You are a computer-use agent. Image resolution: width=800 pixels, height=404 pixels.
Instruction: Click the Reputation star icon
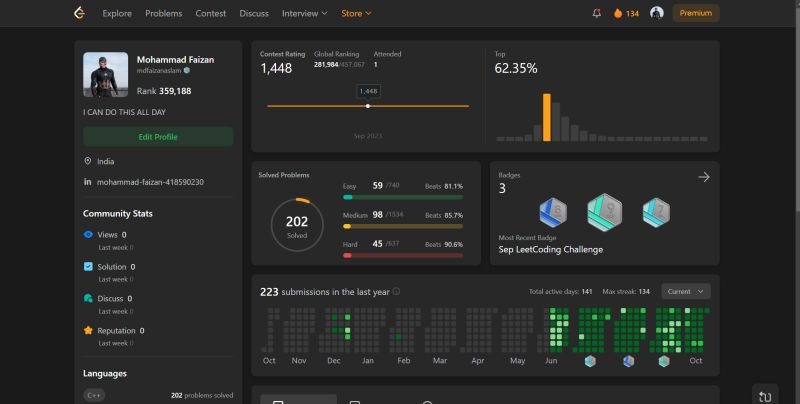point(88,331)
